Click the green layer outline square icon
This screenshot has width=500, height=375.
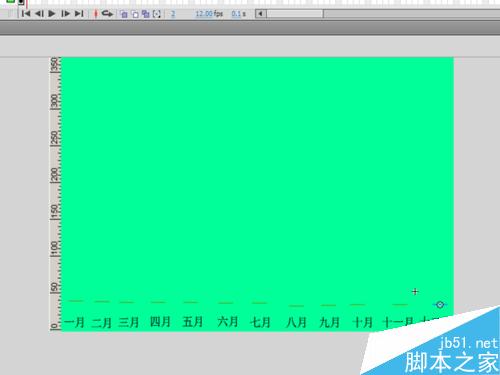click(11, 2)
